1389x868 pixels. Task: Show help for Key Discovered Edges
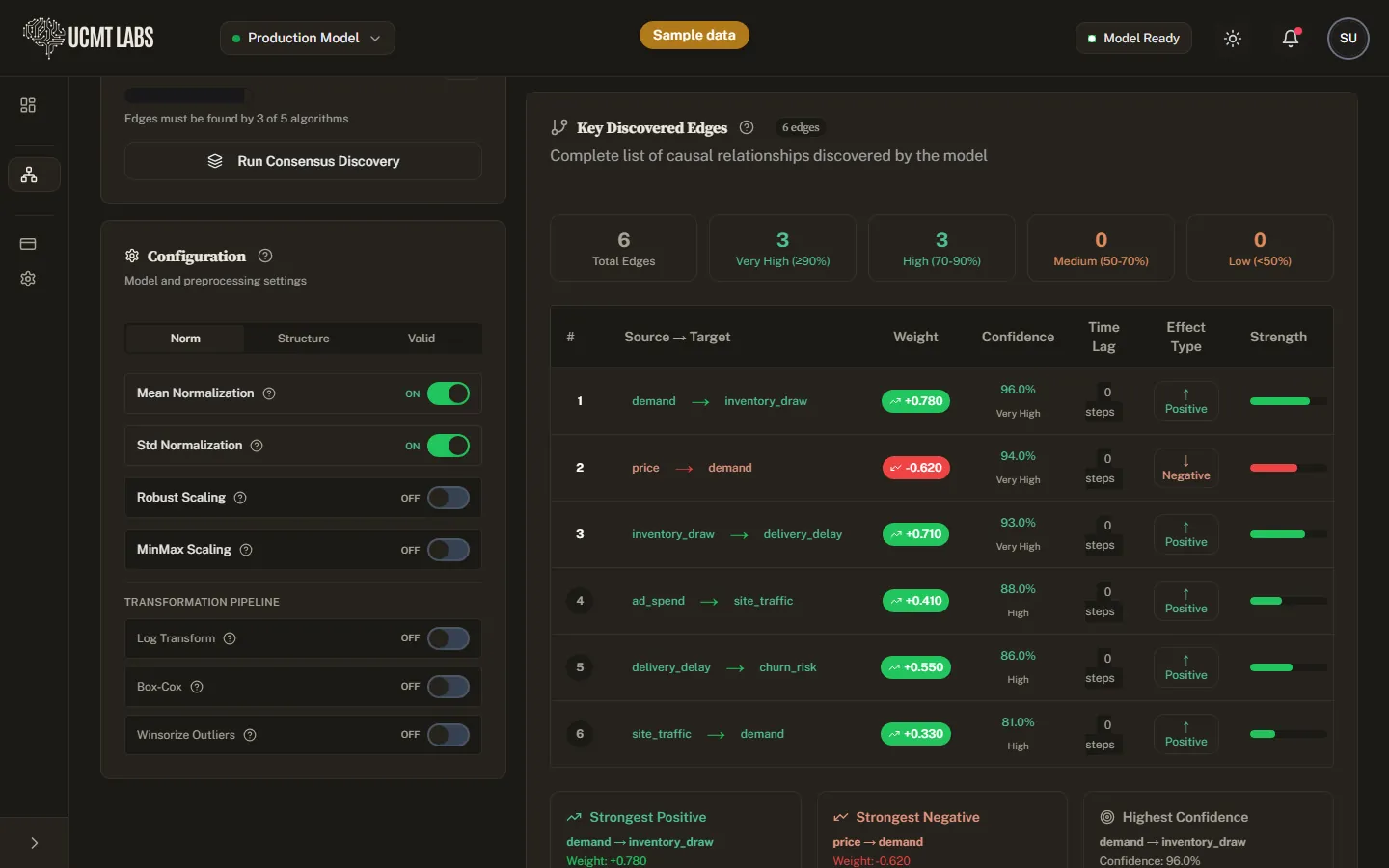coord(747,127)
